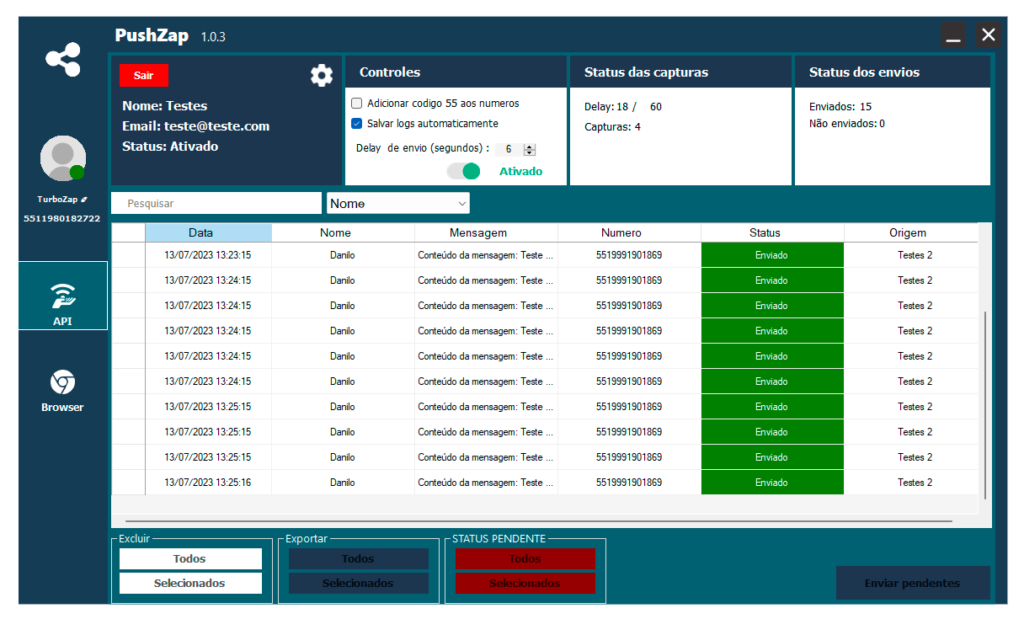Sort table by the Status column header
The image size is (1024, 619).
click(x=772, y=233)
